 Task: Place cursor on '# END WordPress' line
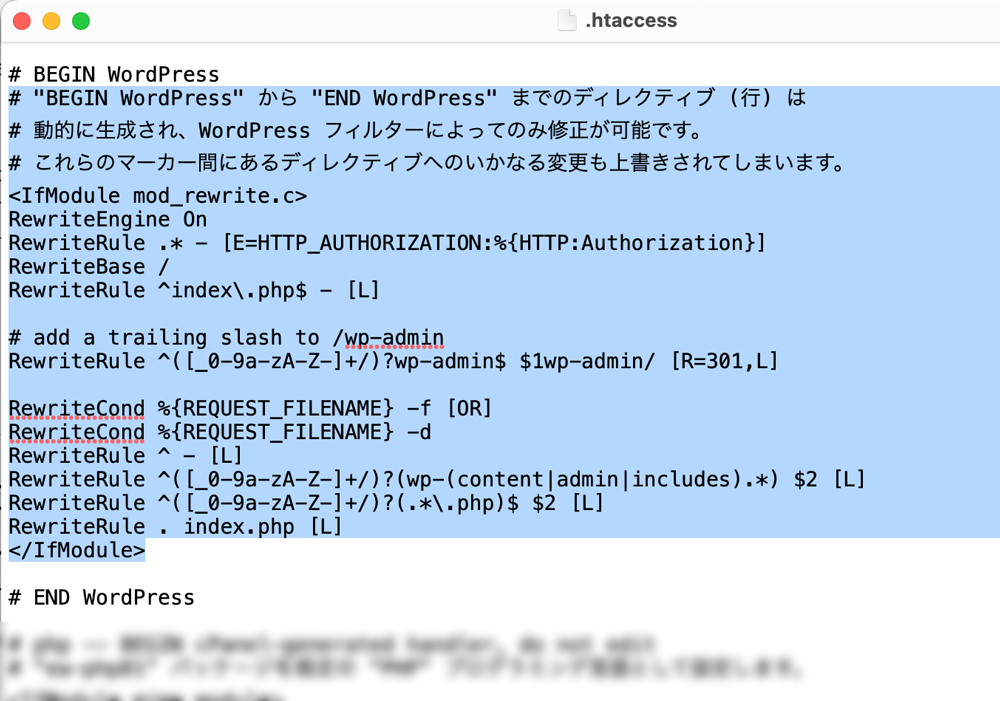coord(101,598)
